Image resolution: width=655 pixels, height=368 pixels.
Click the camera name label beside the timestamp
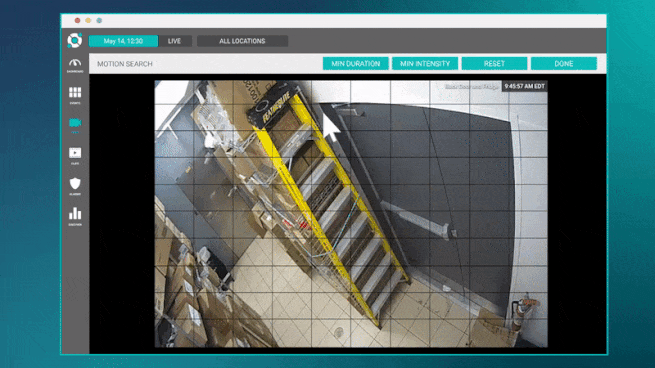[472, 86]
